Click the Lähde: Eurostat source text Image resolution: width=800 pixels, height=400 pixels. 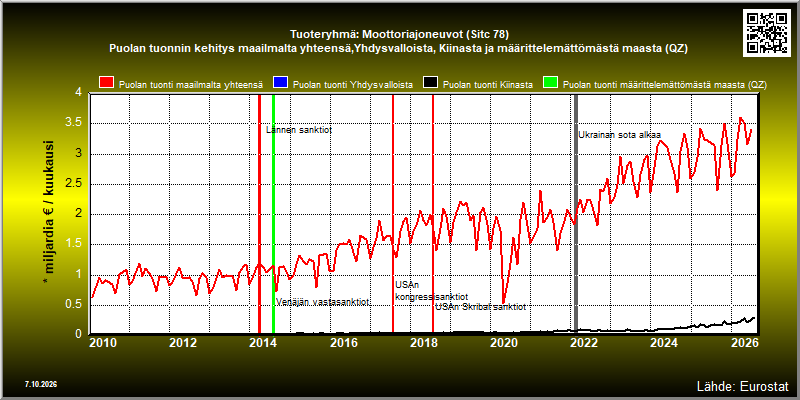pos(743,385)
